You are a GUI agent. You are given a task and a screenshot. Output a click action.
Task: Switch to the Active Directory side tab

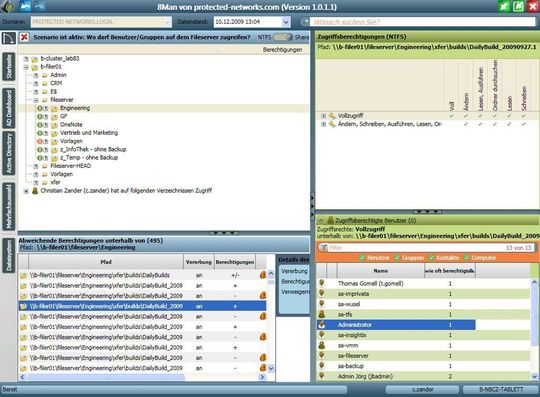point(9,153)
